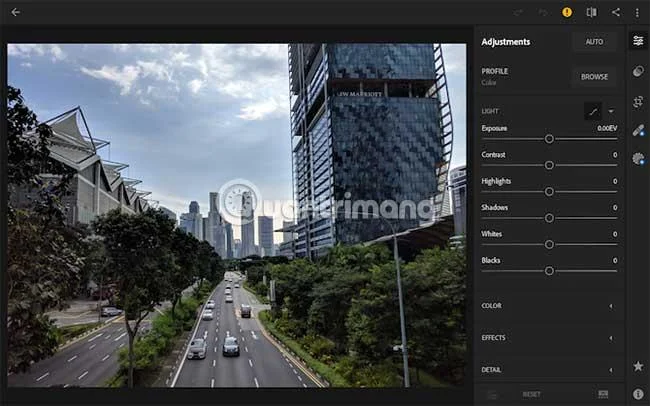Toggle the before/after compare view
The height and width of the screenshot is (406, 650).
pos(592,12)
